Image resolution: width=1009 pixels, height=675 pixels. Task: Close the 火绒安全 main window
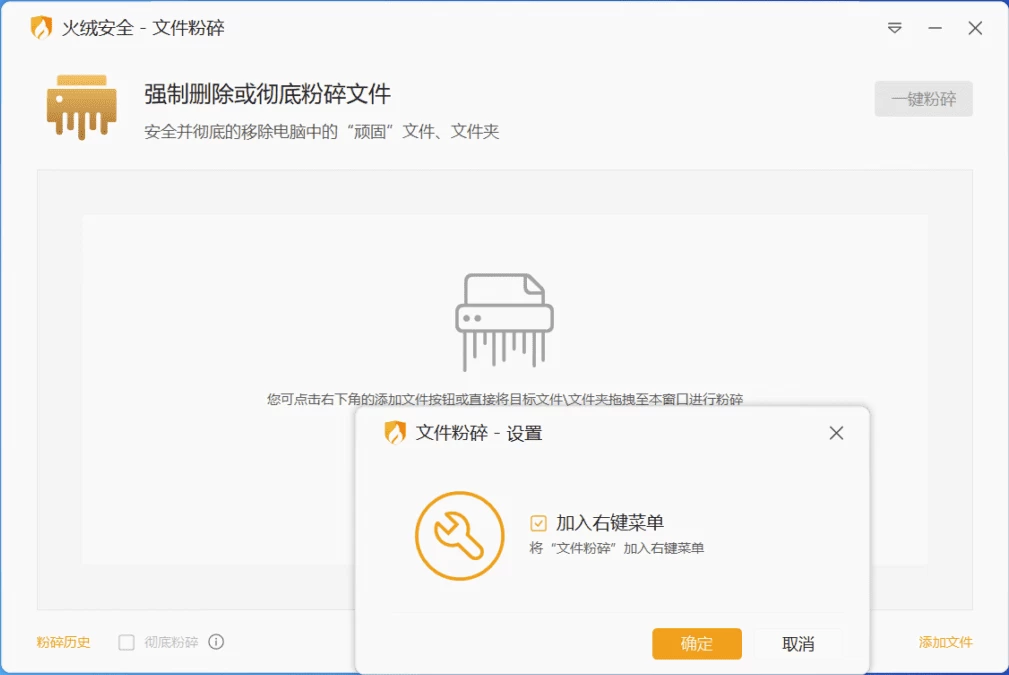point(975,28)
